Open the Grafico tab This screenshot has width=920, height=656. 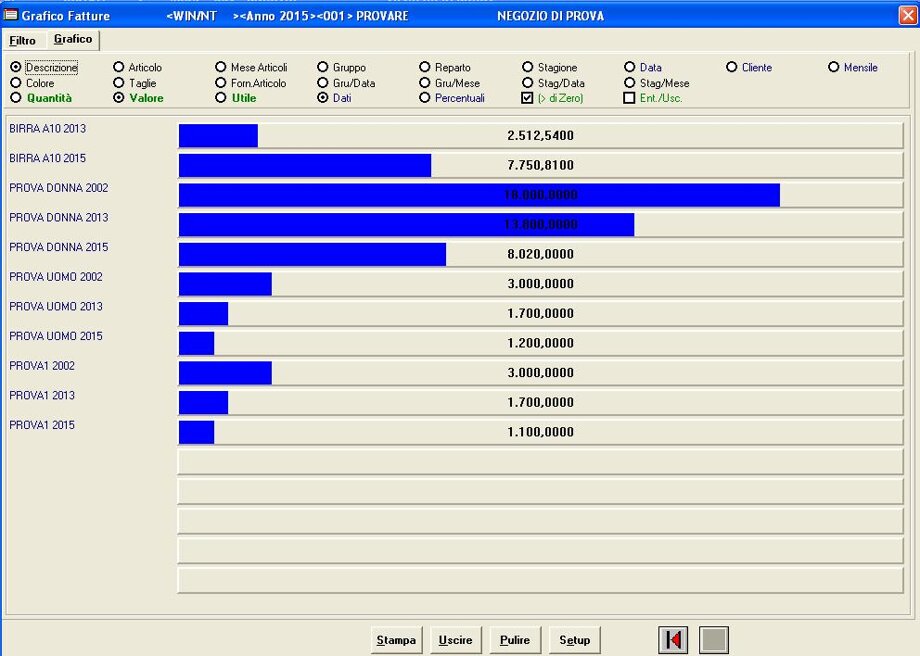point(73,39)
